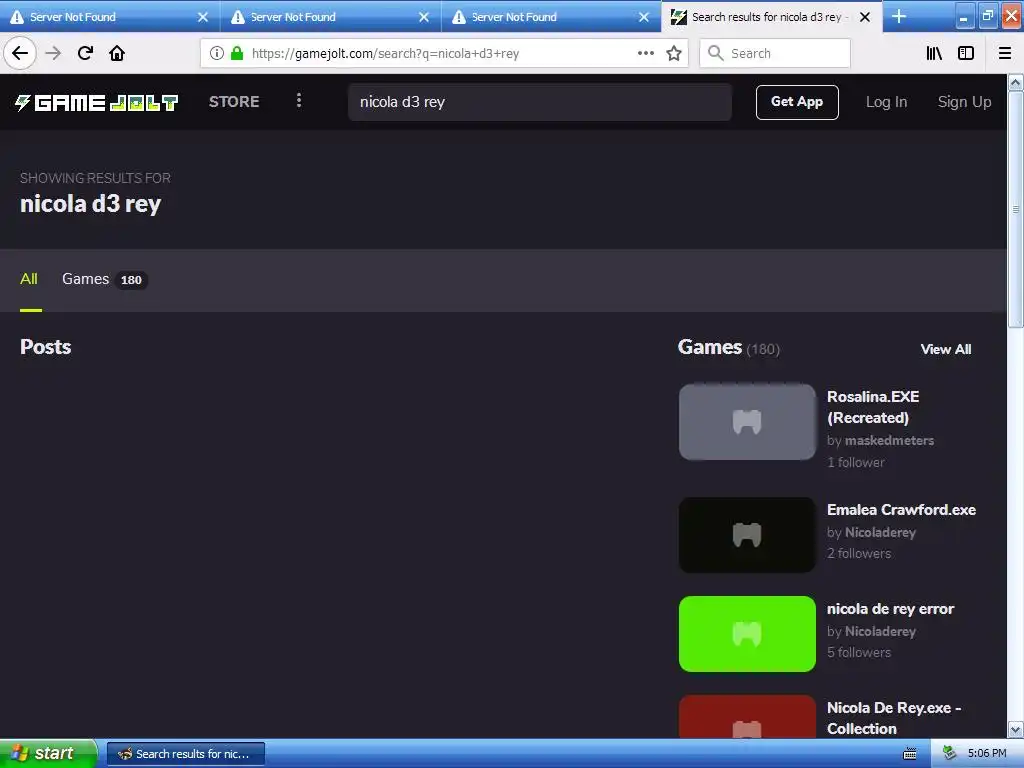This screenshot has width=1024, height=768.
Task: Click the Get App button
Action: click(x=797, y=102)
